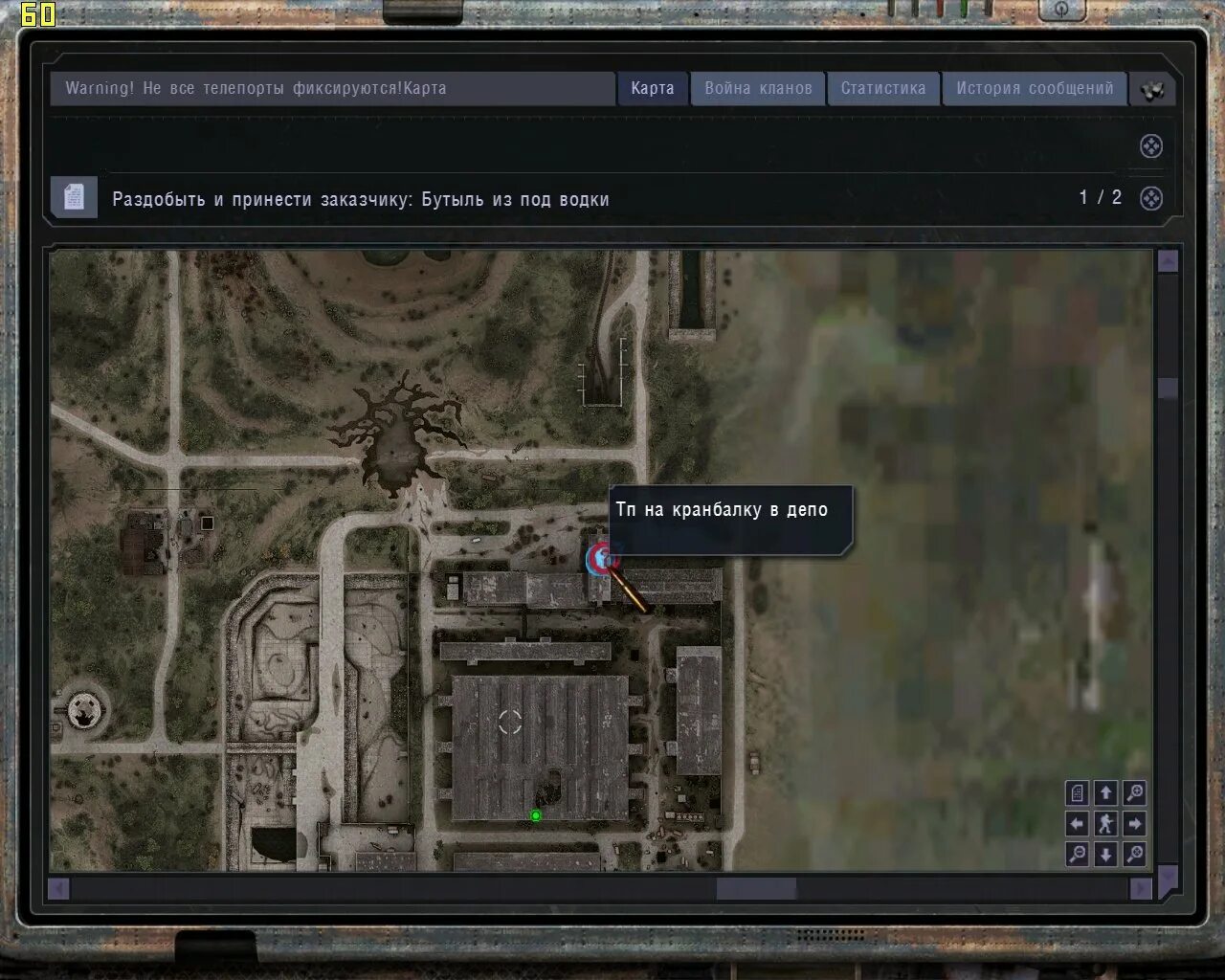1225x980 pixels.
Task: Open the Статистика tab
Action: (883, 88)
